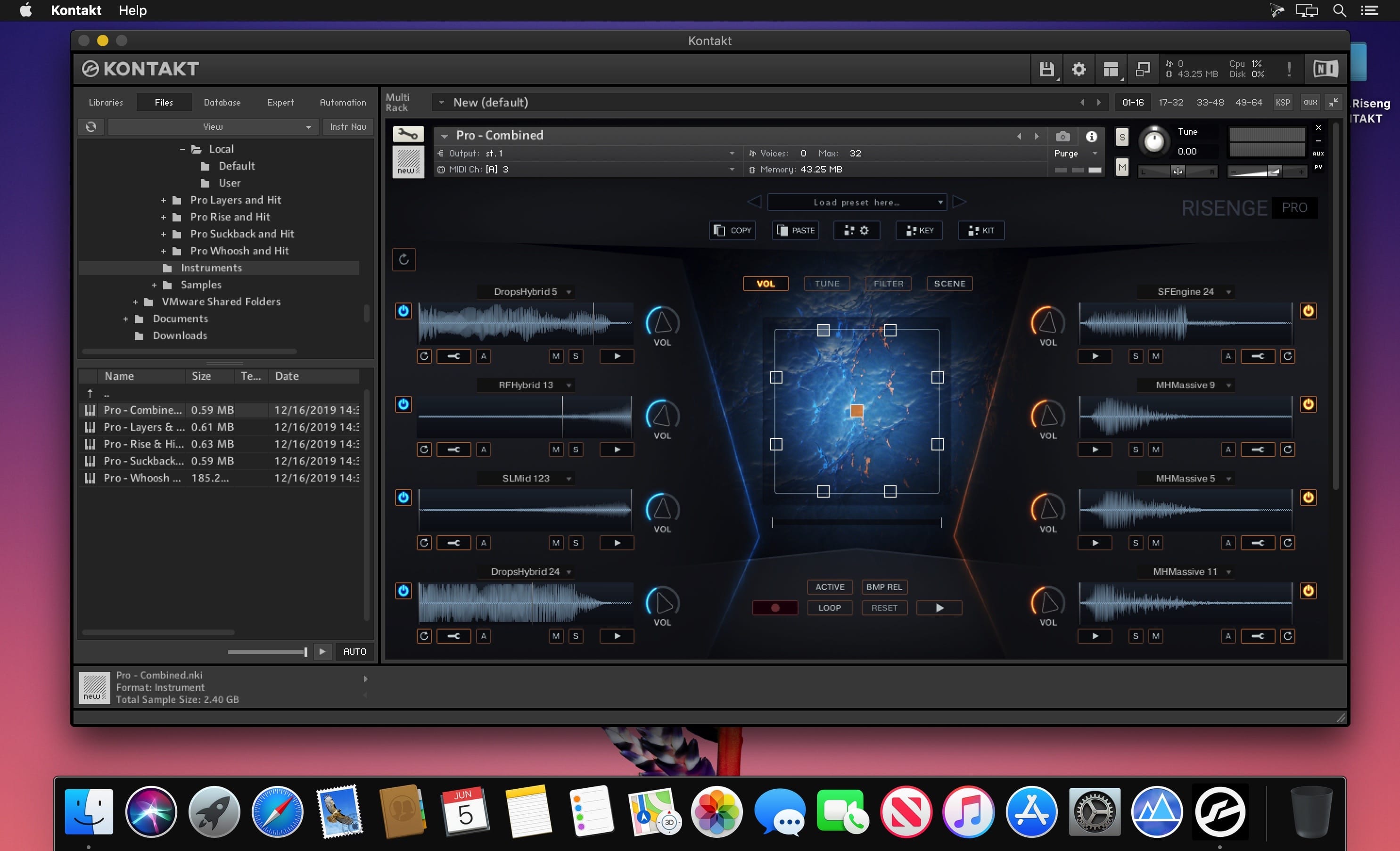Toggle power for SLMid 123 layer
1400x851 pixels.
(404, 497)
